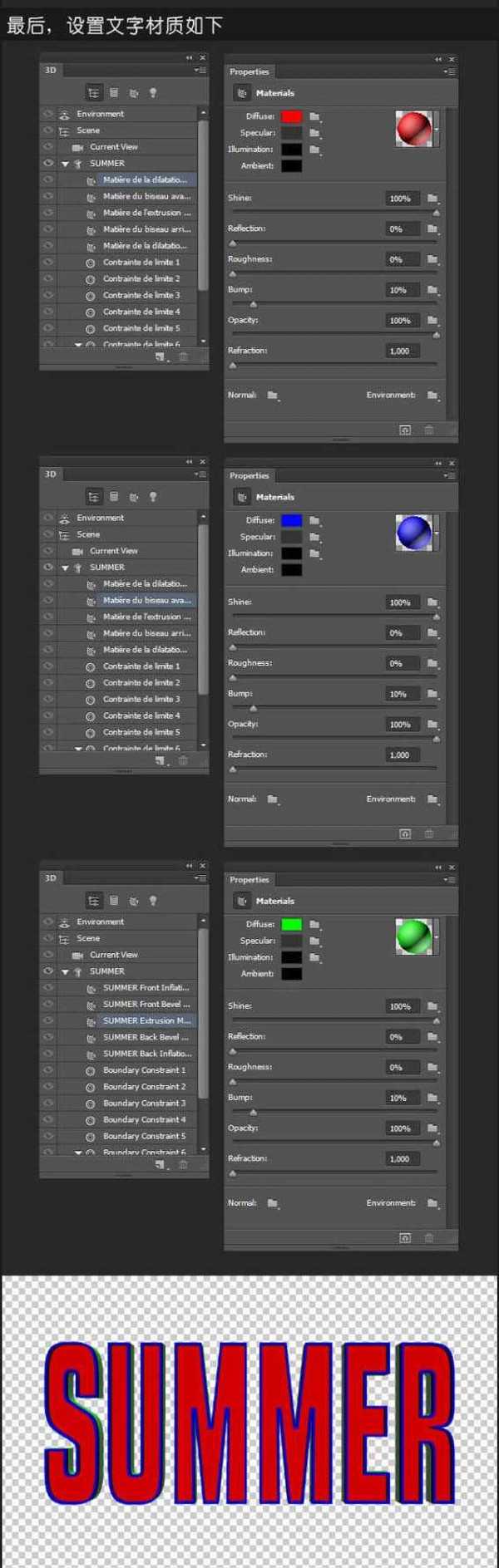The width and height of the screenshot is (499, 1568).
Task: Open texture folder icon beside red Diffuse swatch
Action: (x=314, y=116)
